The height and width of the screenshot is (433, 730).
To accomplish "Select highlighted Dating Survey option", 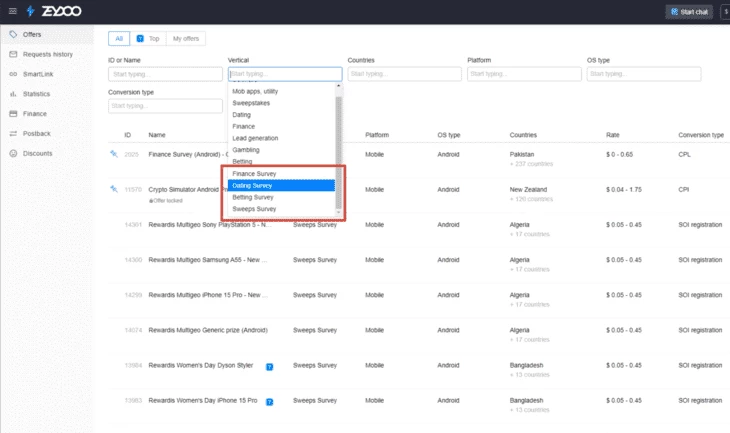I will [281, 185].
